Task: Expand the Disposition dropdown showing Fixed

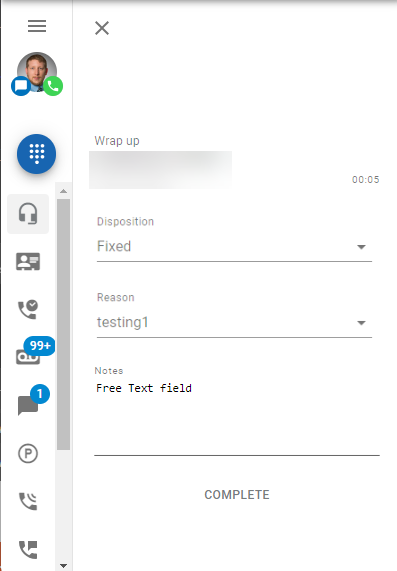Action: click(234, 247)
